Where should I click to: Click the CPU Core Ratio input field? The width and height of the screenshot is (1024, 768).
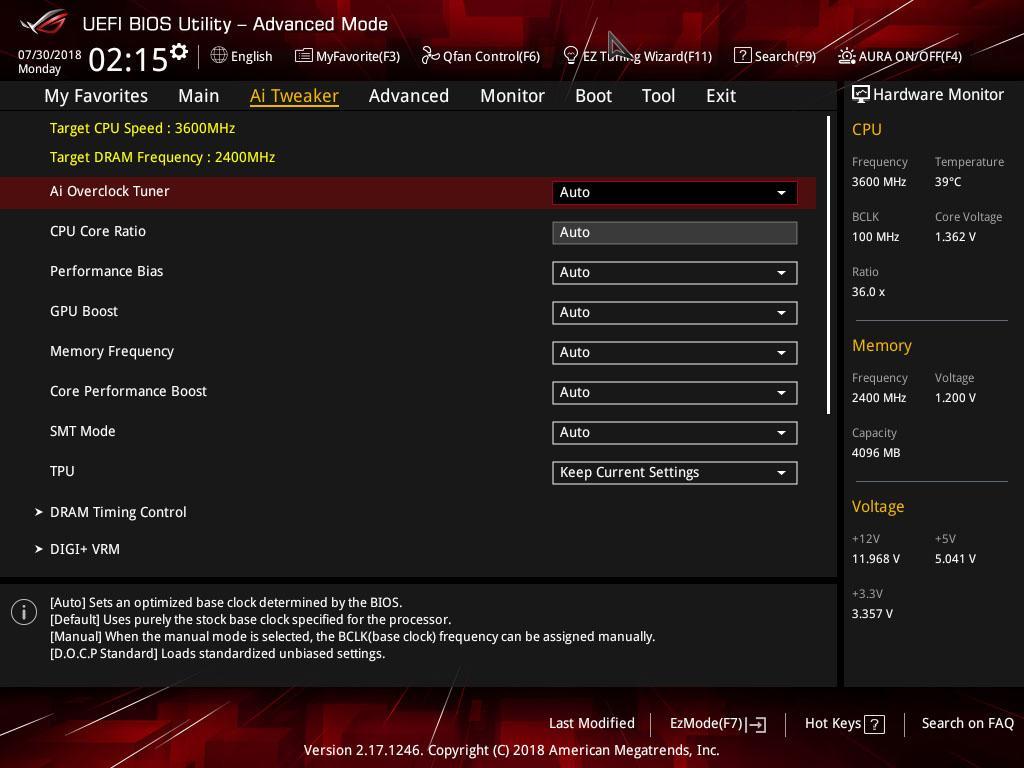coord(675,232)
